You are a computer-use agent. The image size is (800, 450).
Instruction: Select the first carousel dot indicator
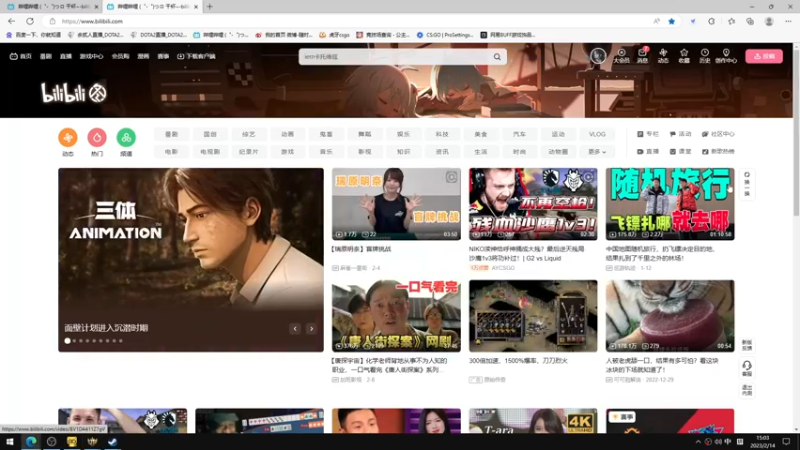(67, 341)
